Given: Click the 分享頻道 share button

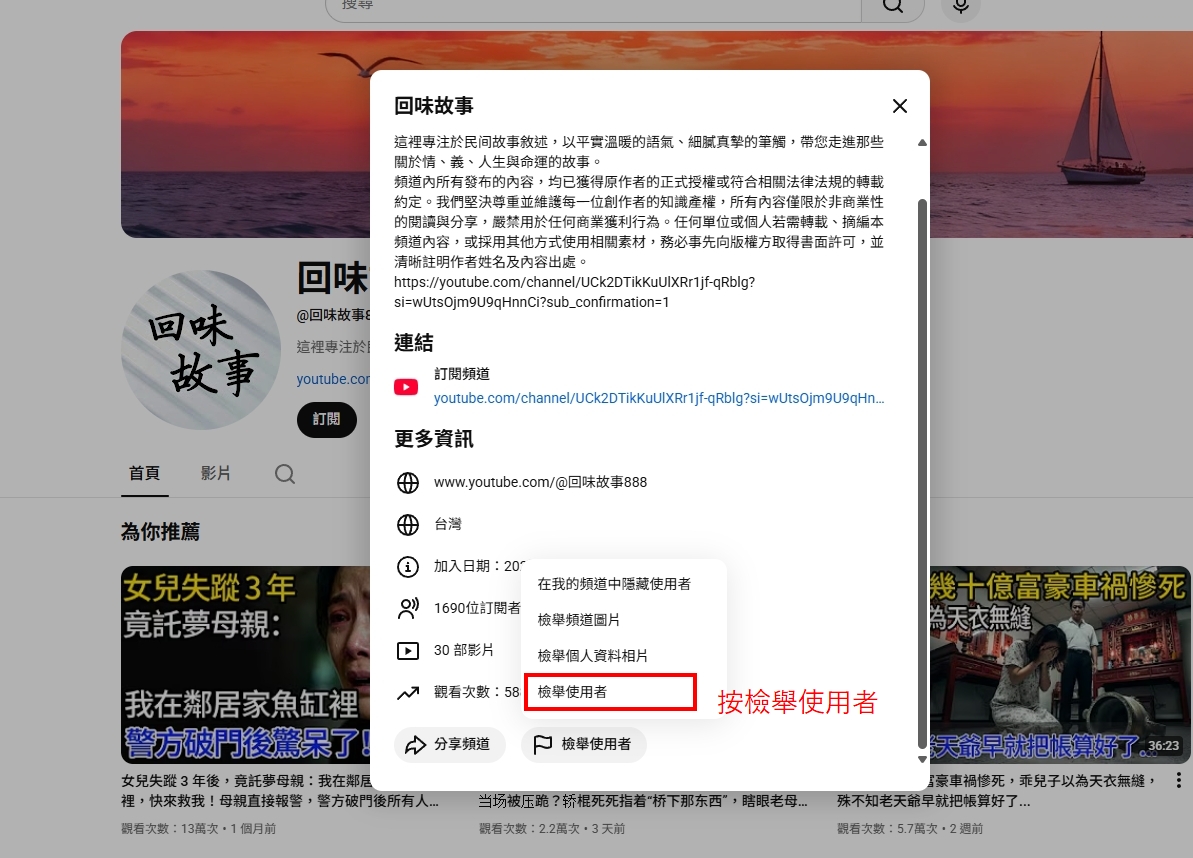Looking at the screenshot, I should (x=450, y=744).
